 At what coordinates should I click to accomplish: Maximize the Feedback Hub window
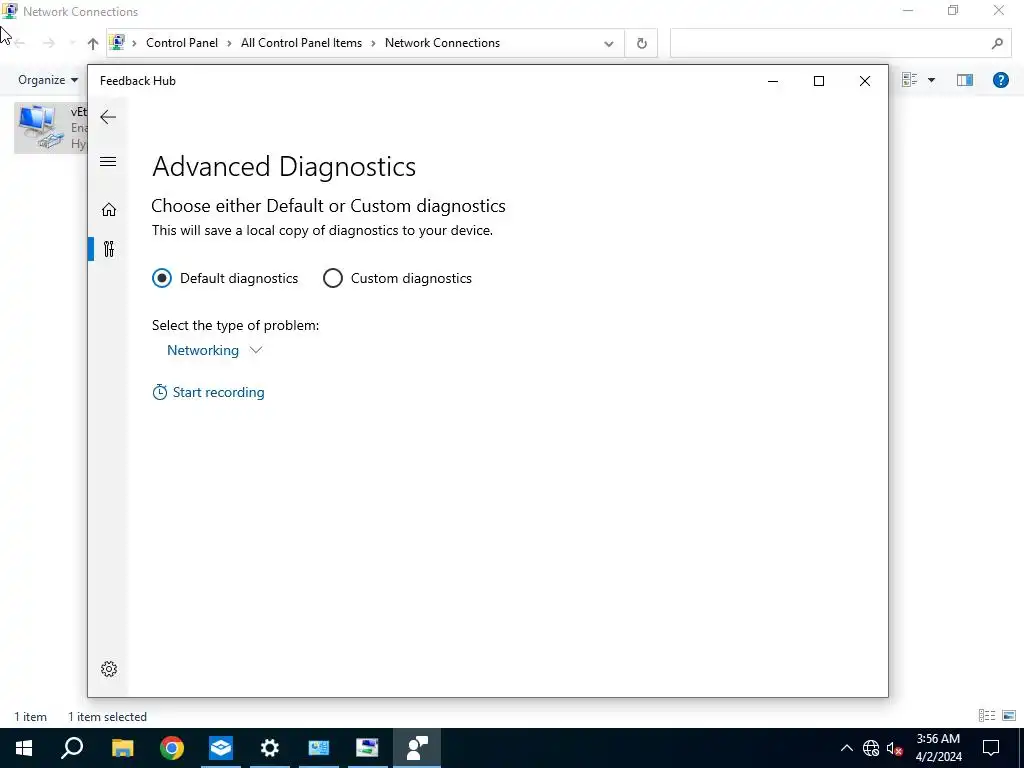pos(818,81)
